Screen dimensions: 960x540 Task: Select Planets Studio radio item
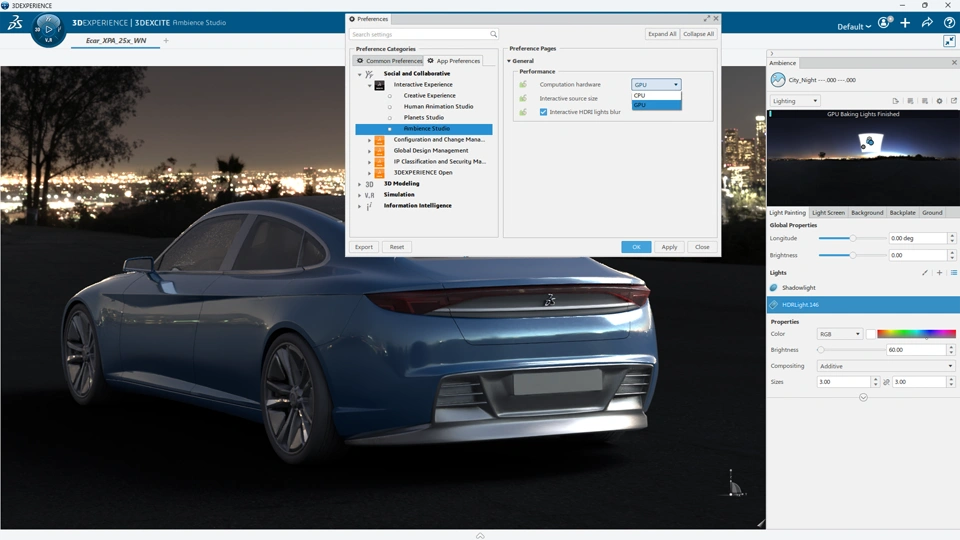[x=389, y=118]
